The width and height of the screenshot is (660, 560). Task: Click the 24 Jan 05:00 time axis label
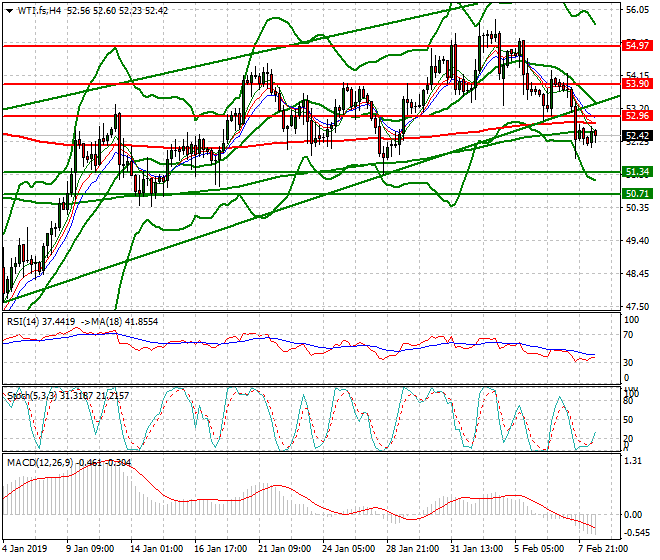point(349,549)
